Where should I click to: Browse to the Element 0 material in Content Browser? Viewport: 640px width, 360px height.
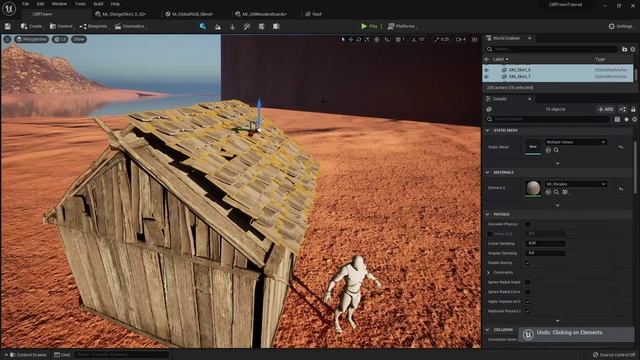556,192
